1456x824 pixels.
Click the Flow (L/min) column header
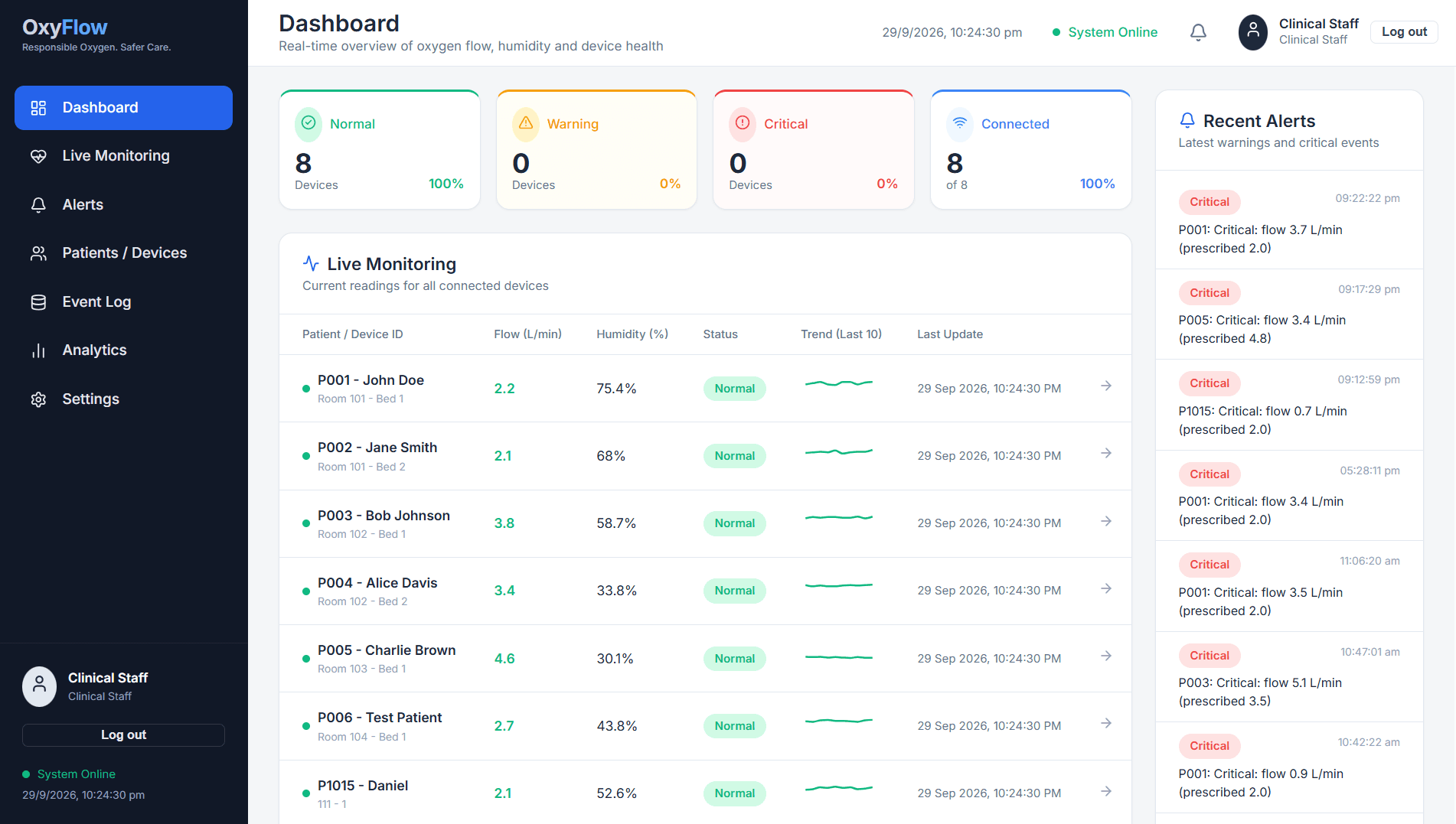[x=527, y=334]
